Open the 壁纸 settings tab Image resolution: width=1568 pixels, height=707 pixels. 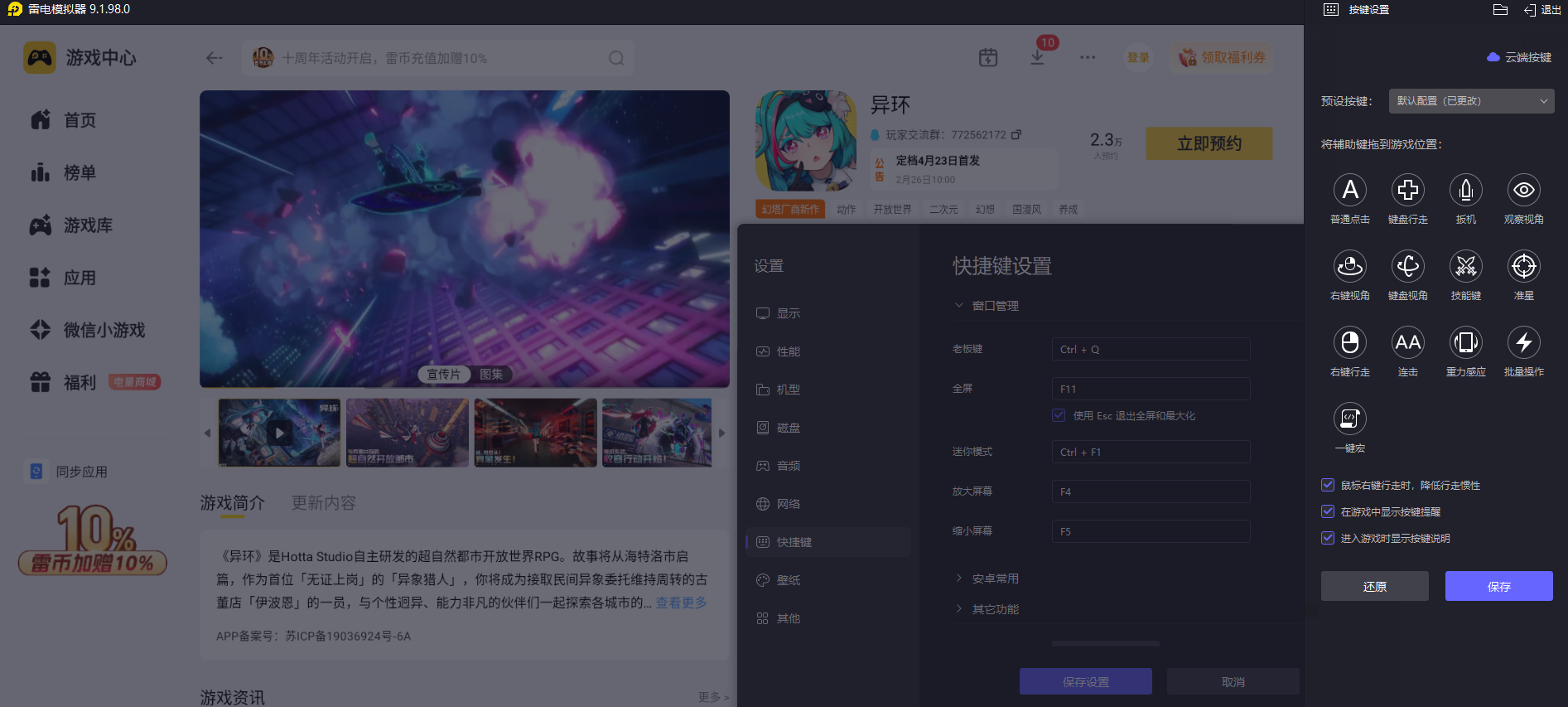[828, 580]
